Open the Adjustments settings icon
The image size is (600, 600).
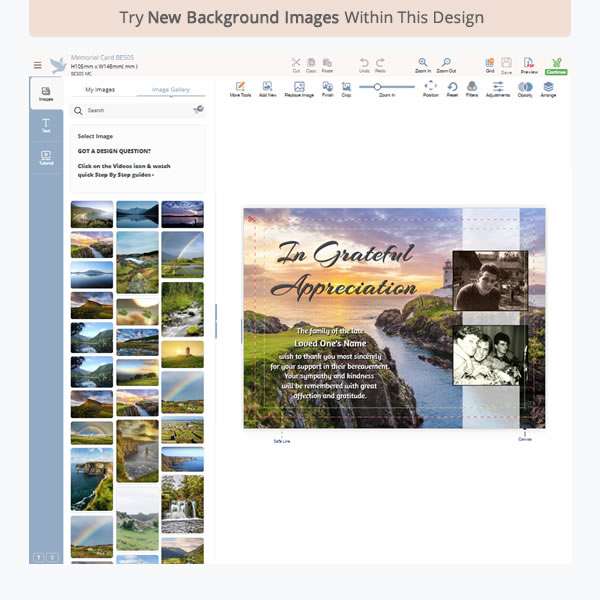coord(498,88)
